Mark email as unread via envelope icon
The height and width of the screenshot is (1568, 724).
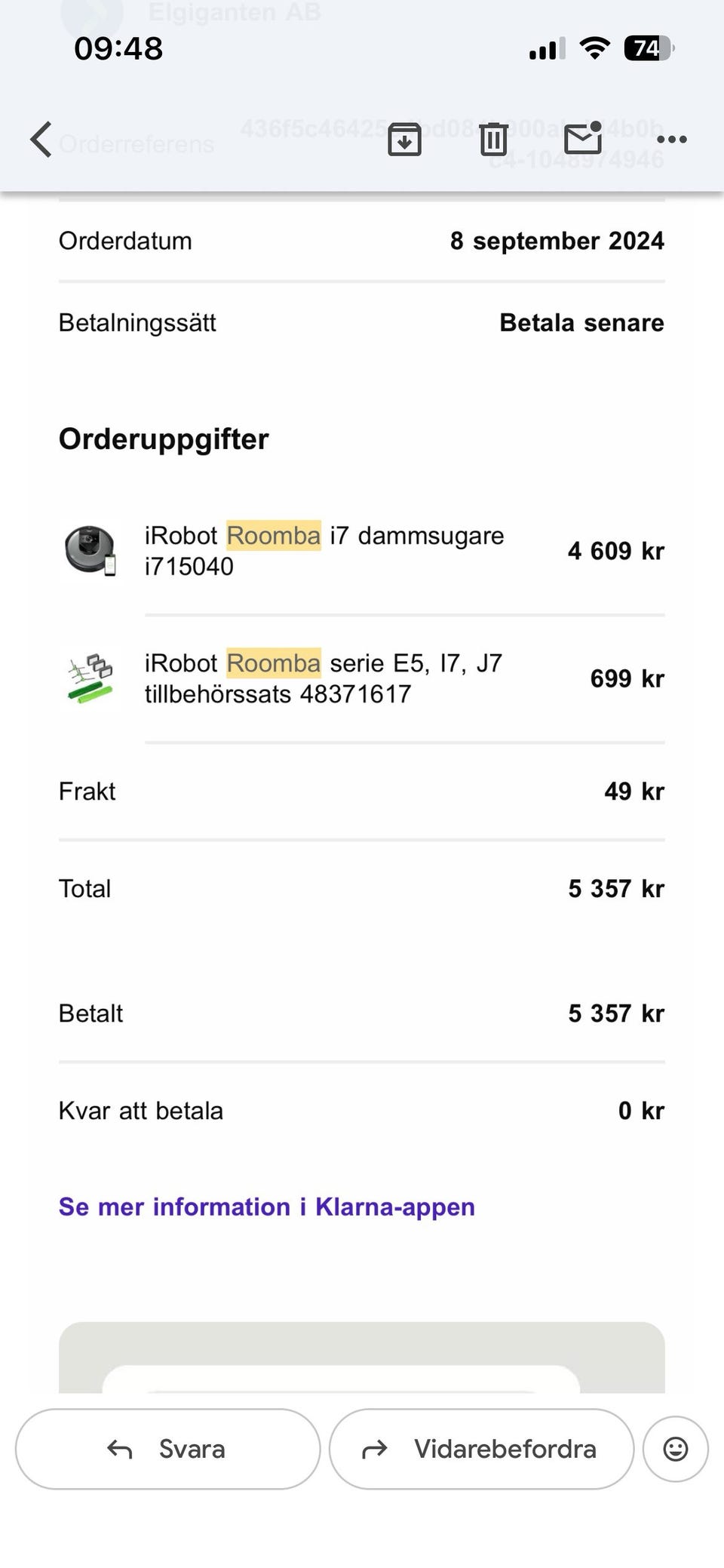583,138
